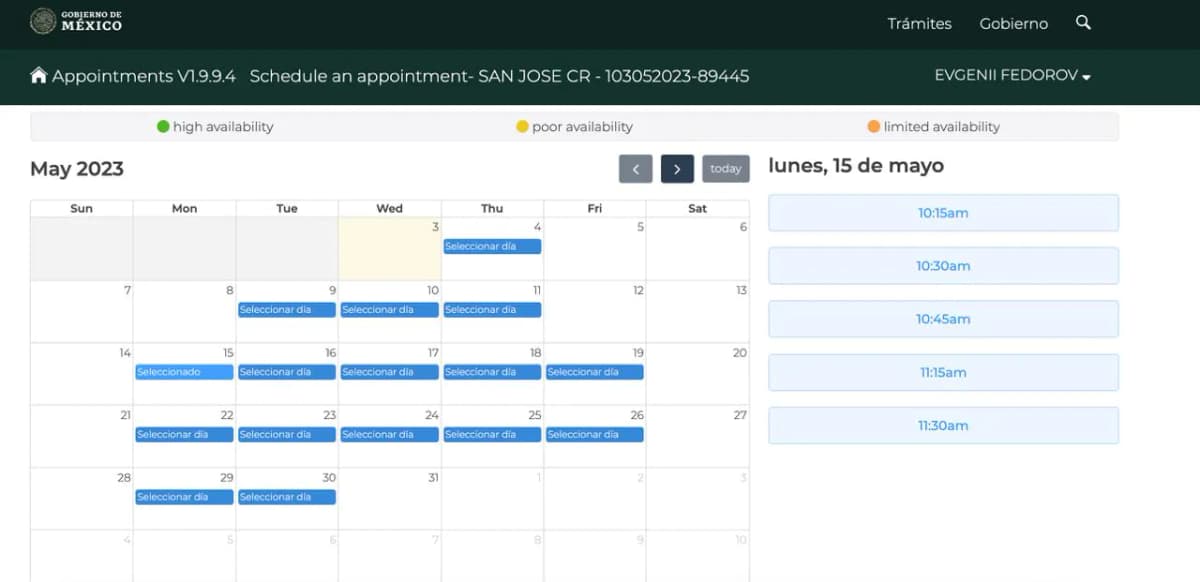Go to previous month with left arrow
1200x582 pixels.
(x=636, y=169)
